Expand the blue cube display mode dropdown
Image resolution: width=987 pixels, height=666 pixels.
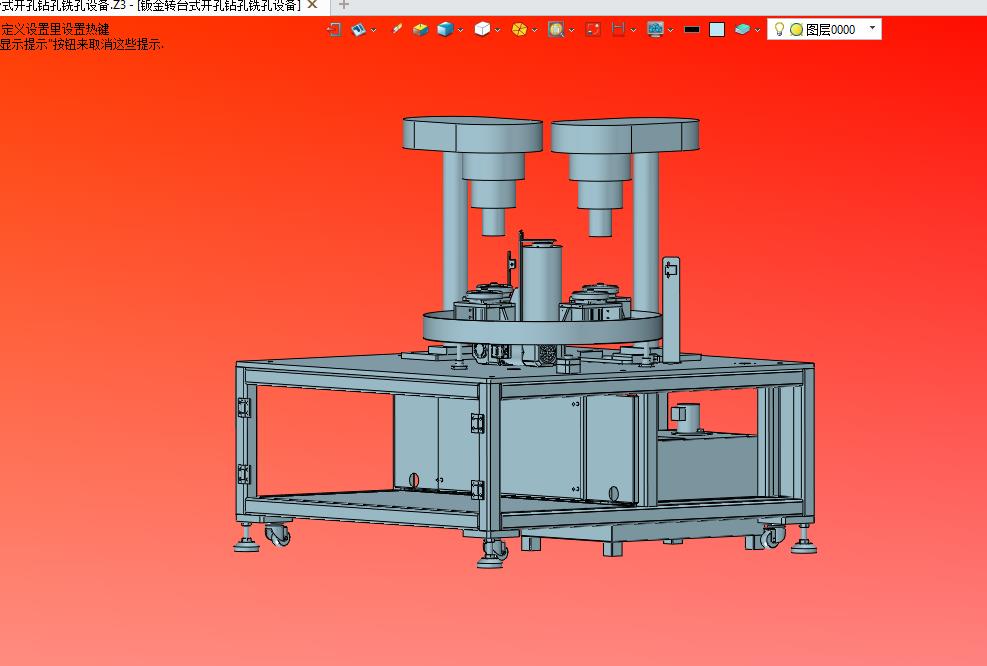click(x=461, y=30)
